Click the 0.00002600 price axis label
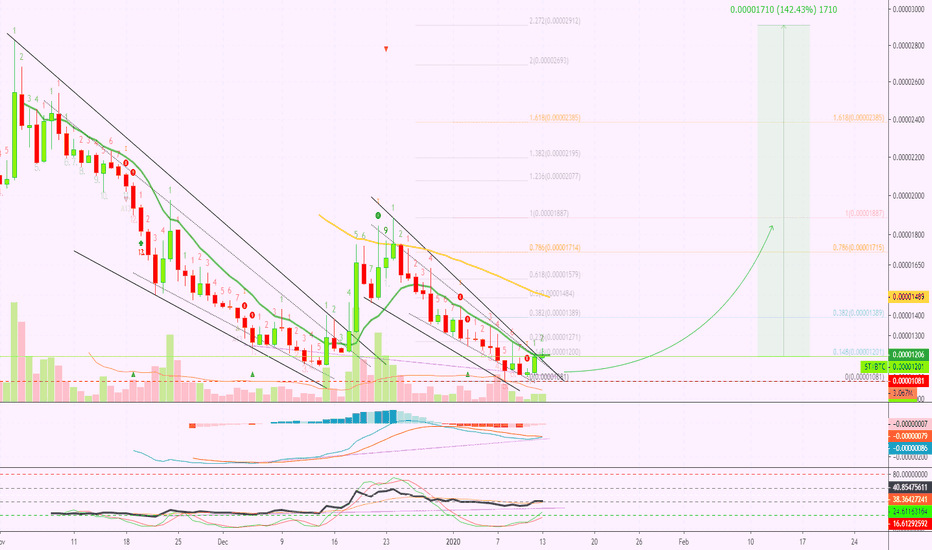The image size is (932, 550). pos(910,82)
